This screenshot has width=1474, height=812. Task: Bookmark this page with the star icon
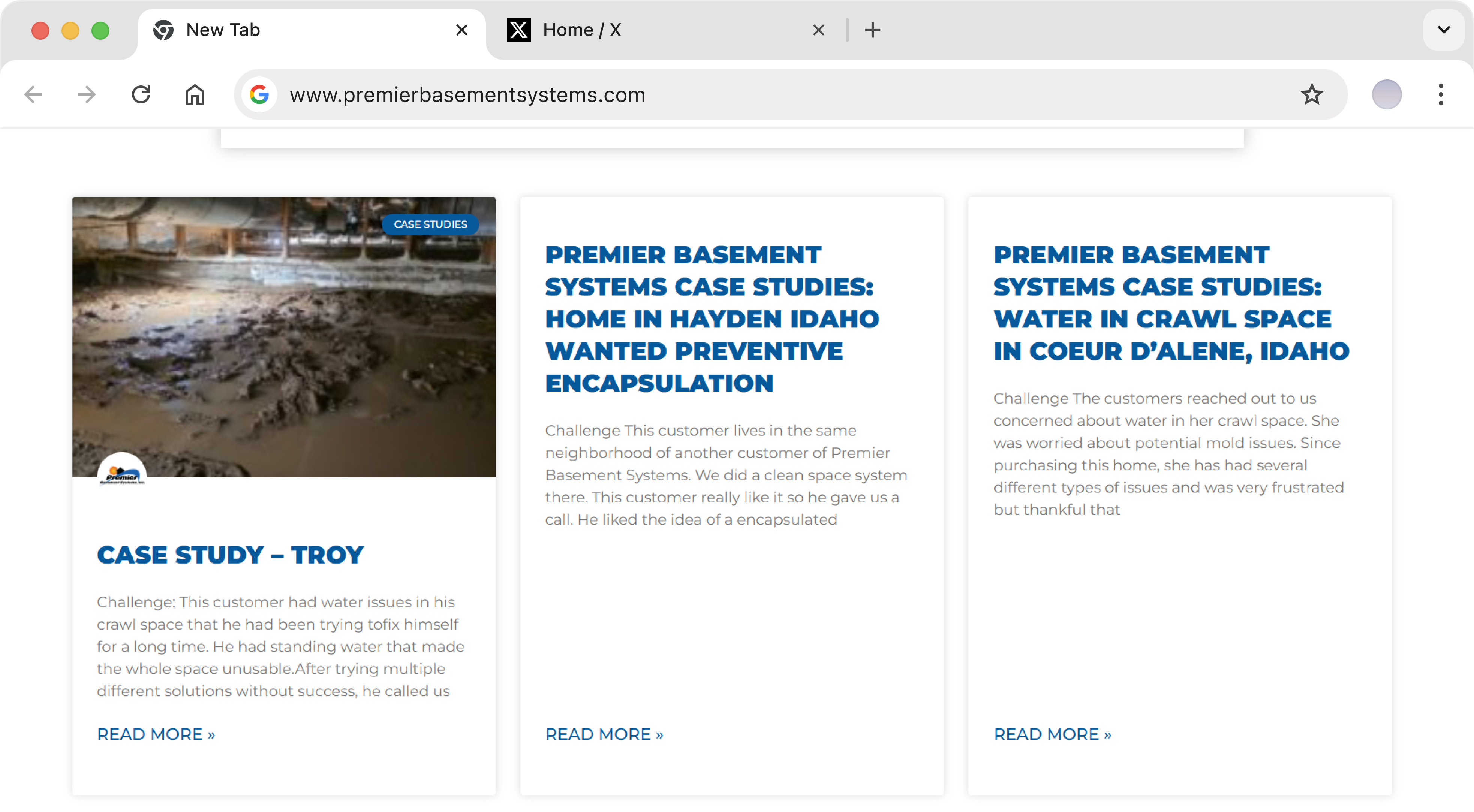pyautogui.click(x=1312, y=94)
